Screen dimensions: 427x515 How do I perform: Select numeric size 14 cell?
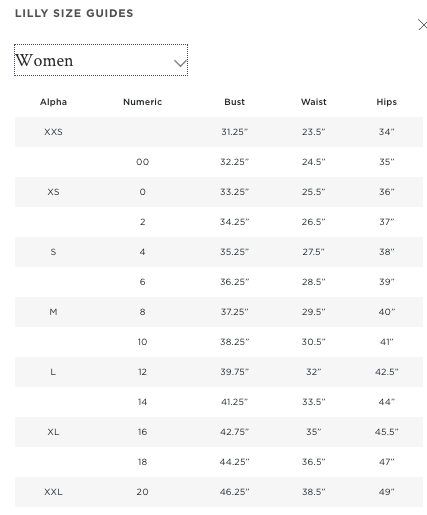point(142,402)
